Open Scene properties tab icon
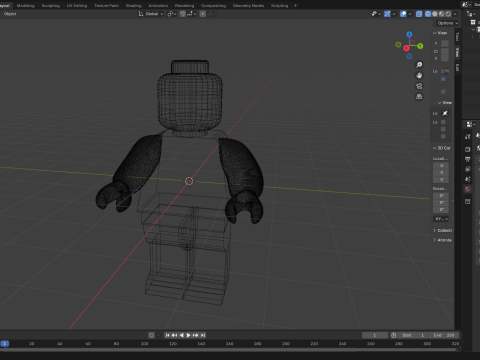 (468, 179)
